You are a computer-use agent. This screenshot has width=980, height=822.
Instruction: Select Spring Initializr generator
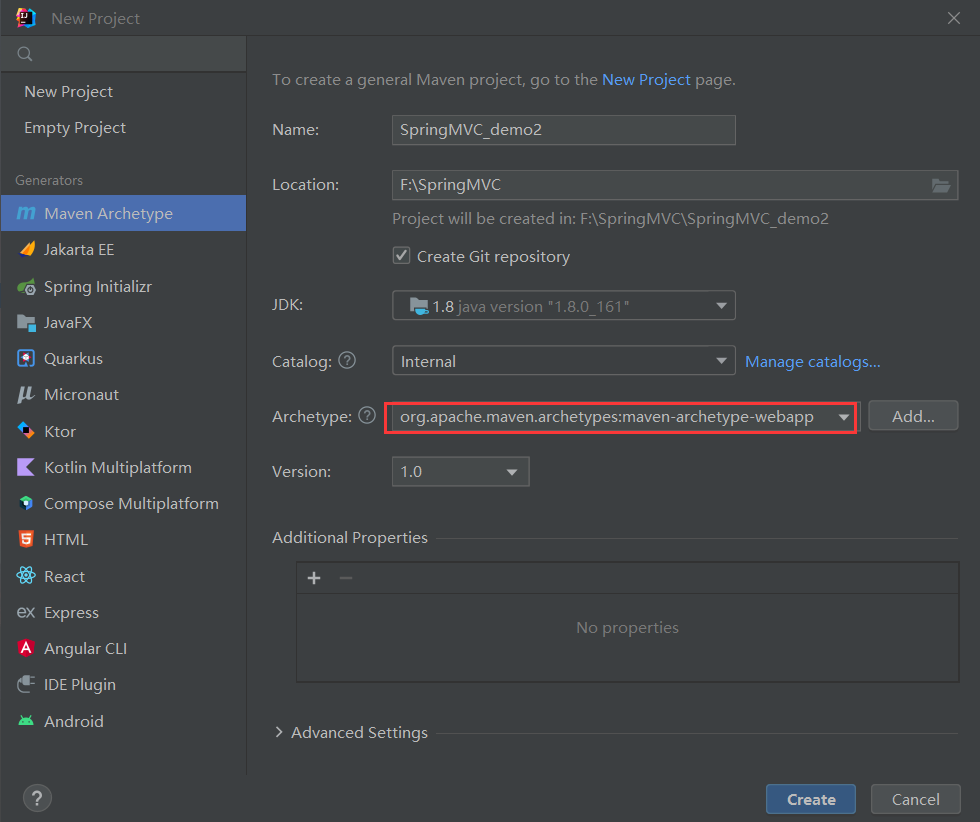[x=123, y=286]
